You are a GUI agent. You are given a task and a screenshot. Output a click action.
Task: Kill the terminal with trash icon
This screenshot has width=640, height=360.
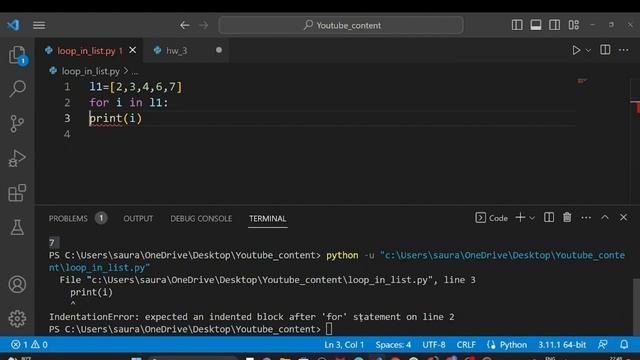(x=567, y=218)
